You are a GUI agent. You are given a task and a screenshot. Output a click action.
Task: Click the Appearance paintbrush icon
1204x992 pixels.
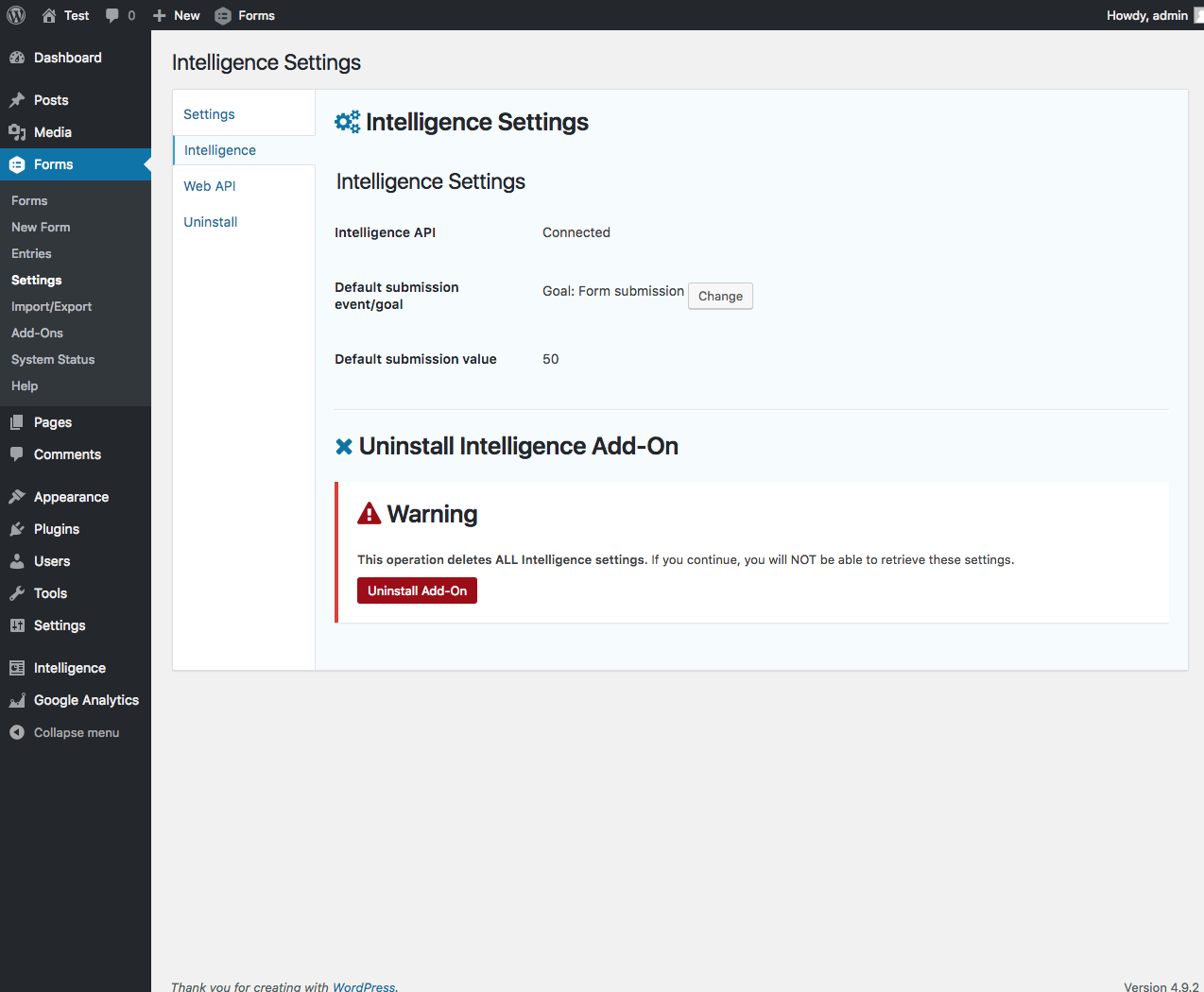(17, 497)
